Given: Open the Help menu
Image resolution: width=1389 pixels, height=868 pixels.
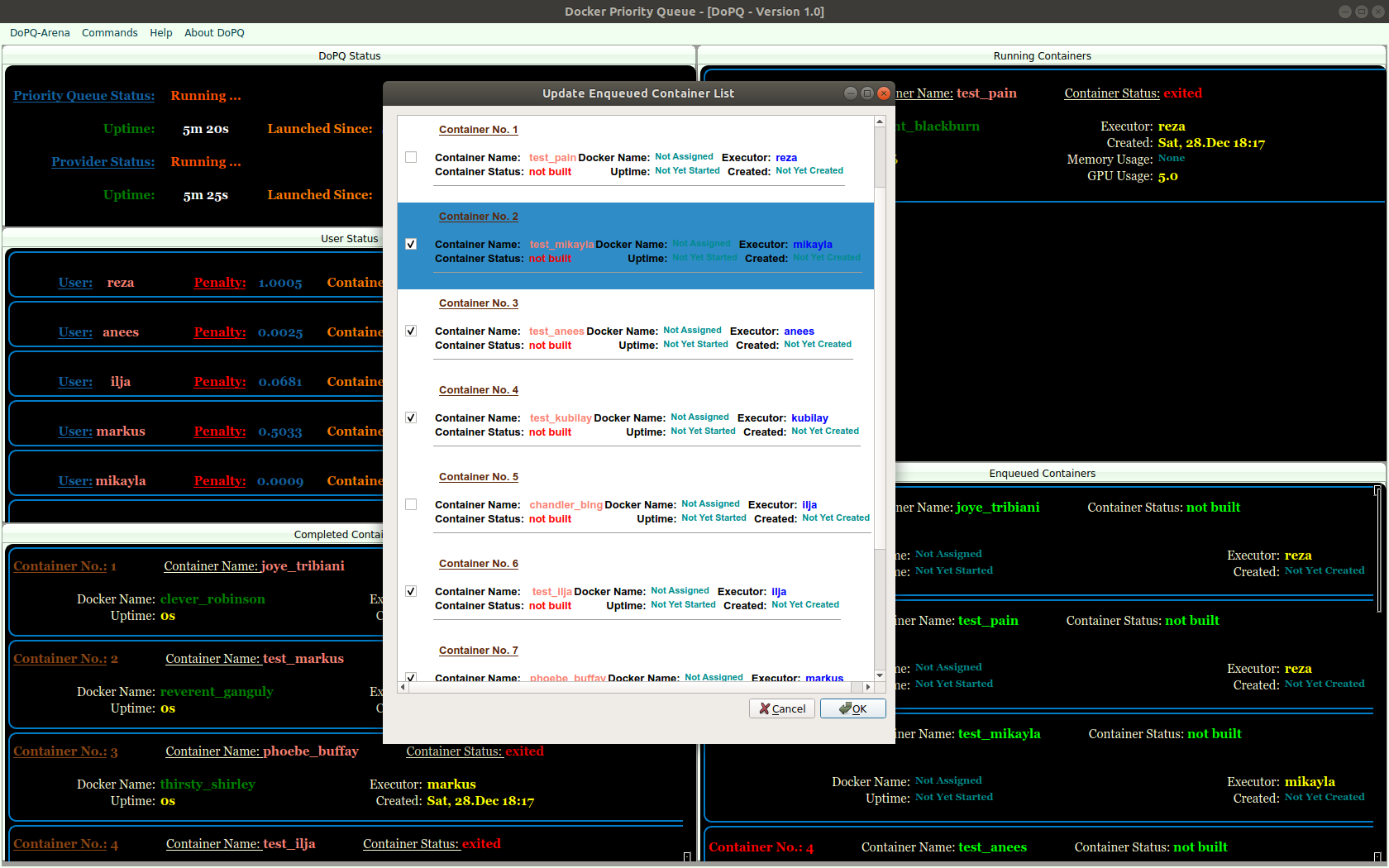Looking at the screenshot, I should click(x=161, y=33).
